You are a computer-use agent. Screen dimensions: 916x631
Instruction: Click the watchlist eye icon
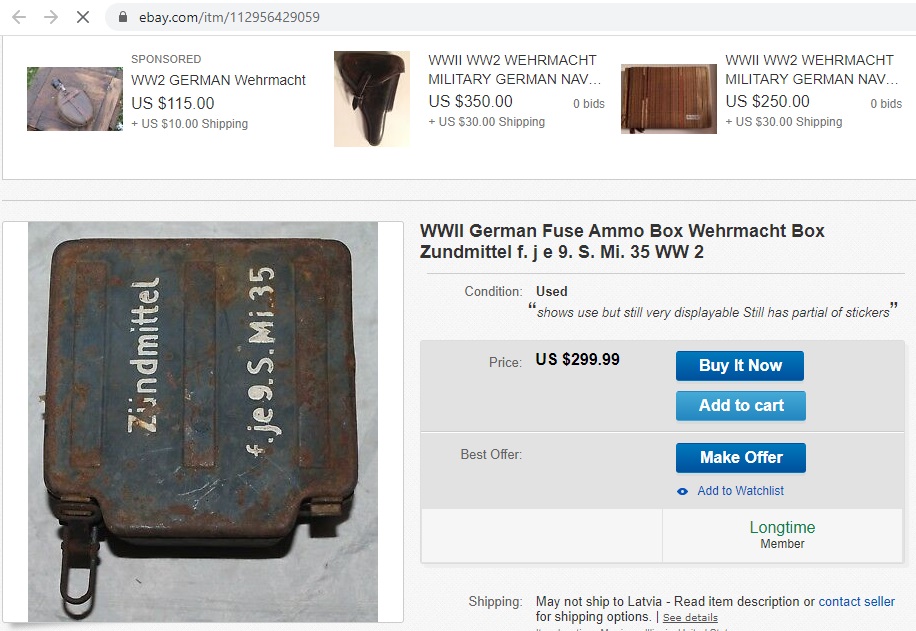[x=682, y=491]
